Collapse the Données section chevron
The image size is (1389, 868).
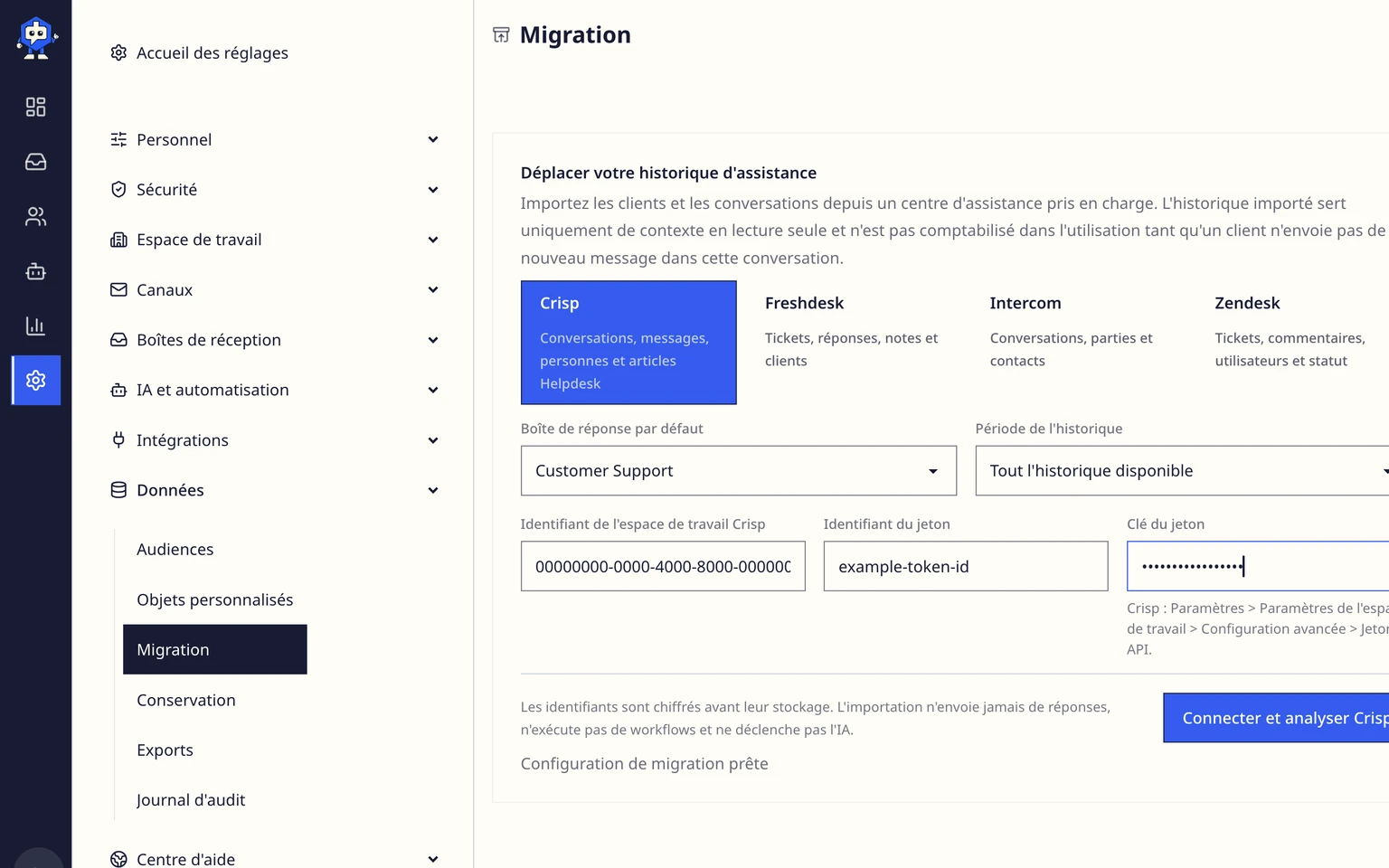(x=433, y=490)
